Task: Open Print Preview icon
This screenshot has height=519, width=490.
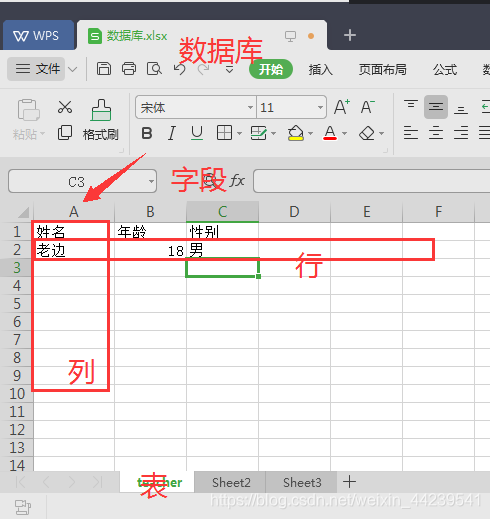Action: (154, 69)
